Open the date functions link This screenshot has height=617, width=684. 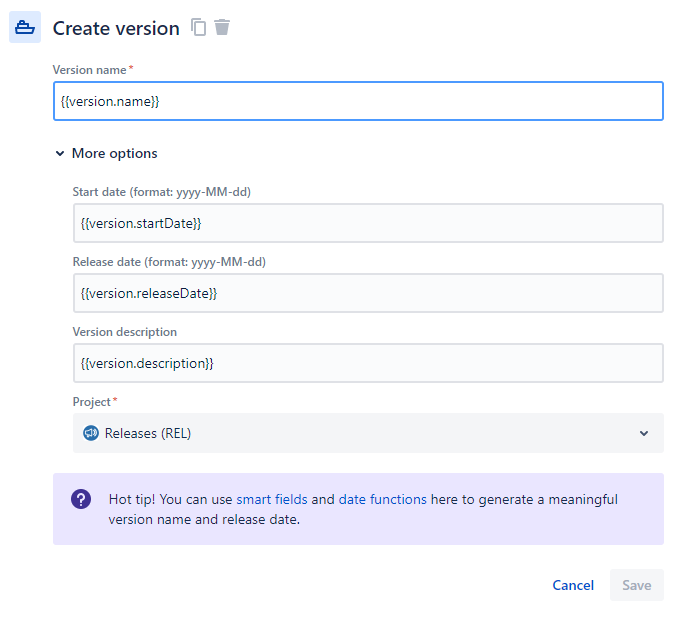(383, 499)
